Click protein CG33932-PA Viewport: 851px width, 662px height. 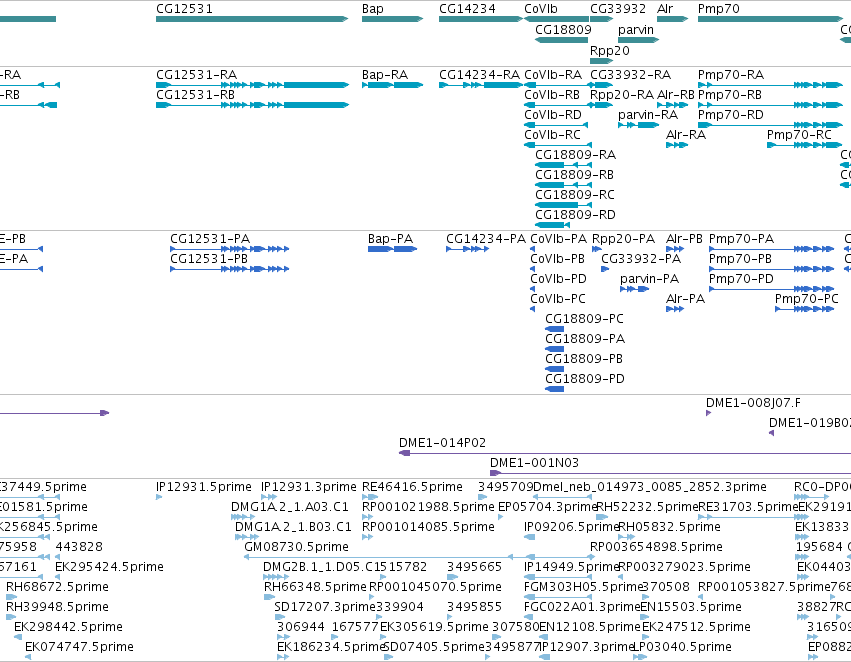tap(641, 259)
